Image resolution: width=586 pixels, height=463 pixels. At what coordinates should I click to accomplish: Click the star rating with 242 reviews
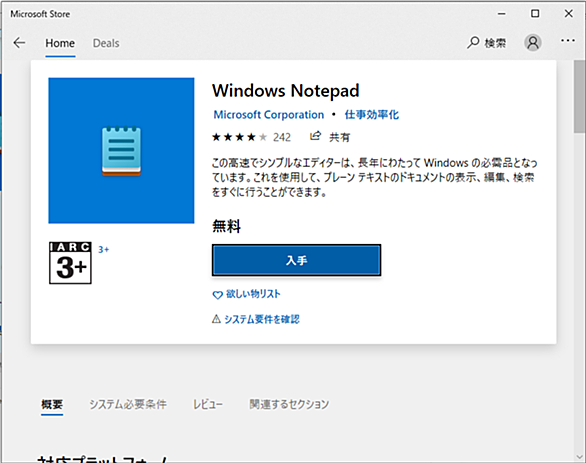(x=252, y=137)
